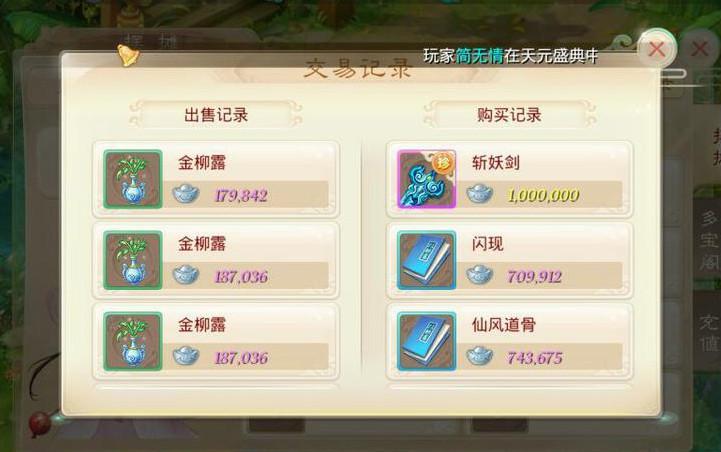This screenshot has height=452, width=721.
Task: Click the 闪现 skill book icon
Action: pyautogui.click(x=427, y=260)
